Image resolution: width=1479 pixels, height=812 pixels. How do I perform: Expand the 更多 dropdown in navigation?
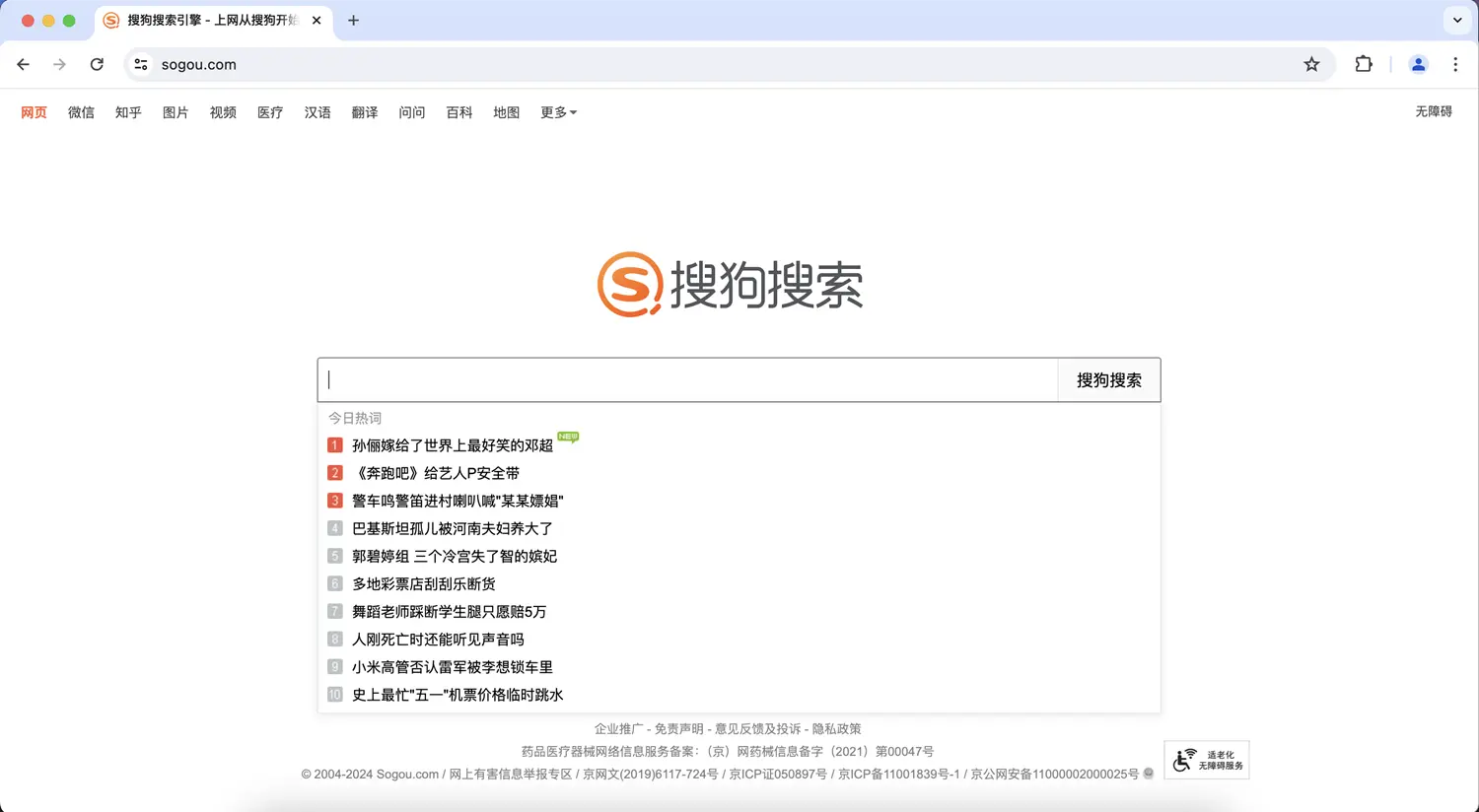click(558, 112)
